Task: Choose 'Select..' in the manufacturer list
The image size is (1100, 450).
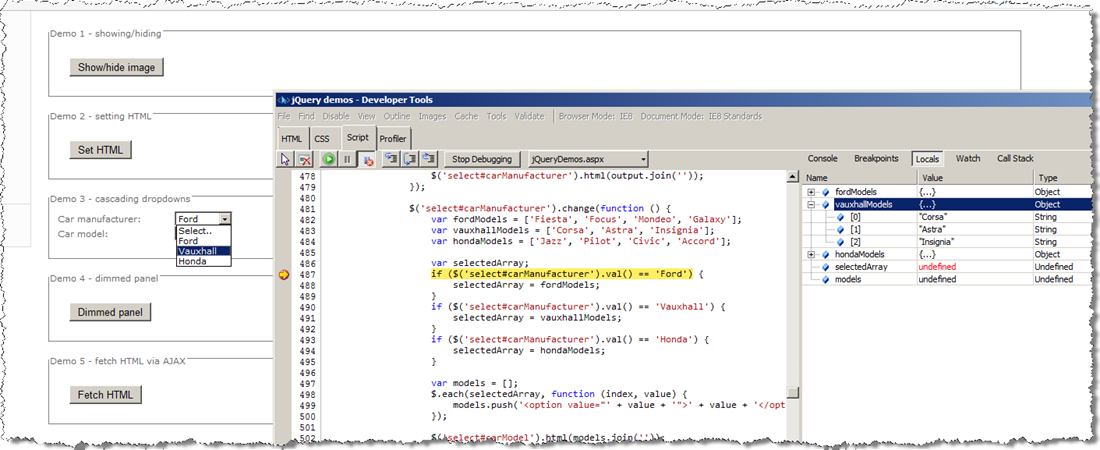Action: [x=203, y=230]
